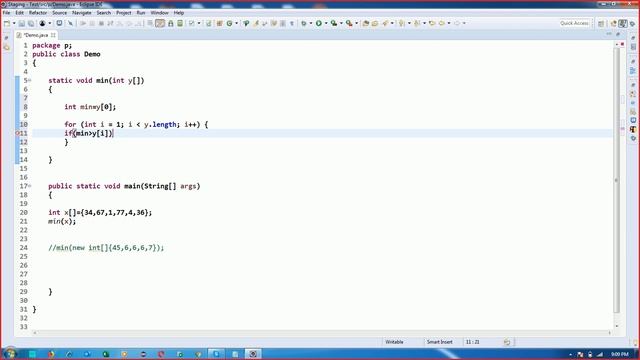640x360 pixels.
Task: Open the Back history dropdown arrow
Action: (449, 24)
